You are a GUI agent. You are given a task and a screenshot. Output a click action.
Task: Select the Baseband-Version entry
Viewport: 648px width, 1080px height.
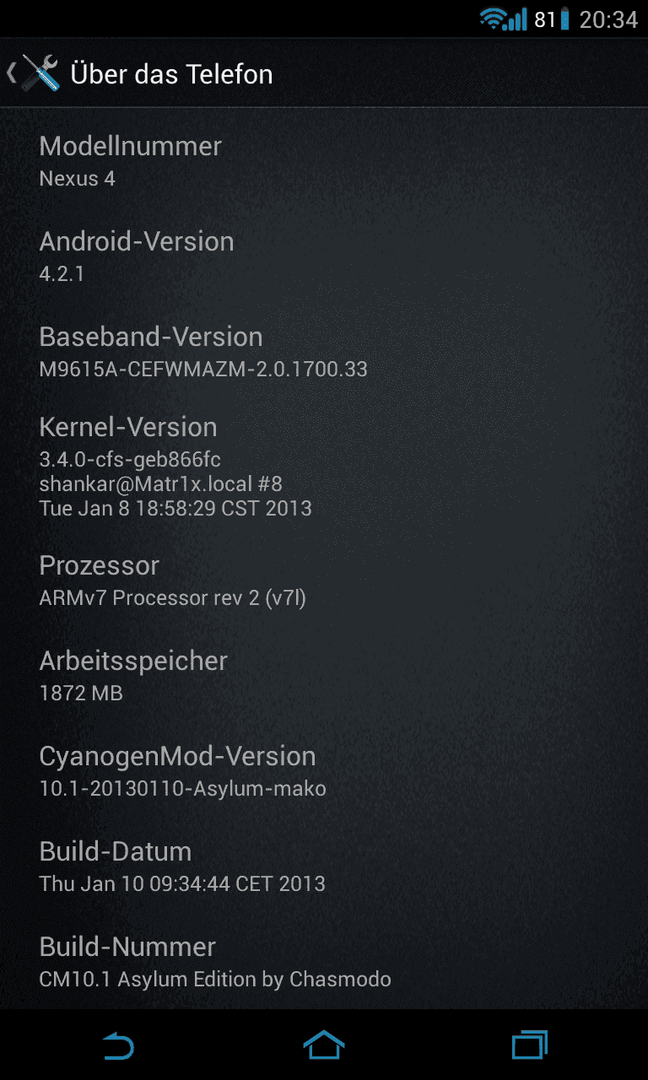(x=324, y=352)
